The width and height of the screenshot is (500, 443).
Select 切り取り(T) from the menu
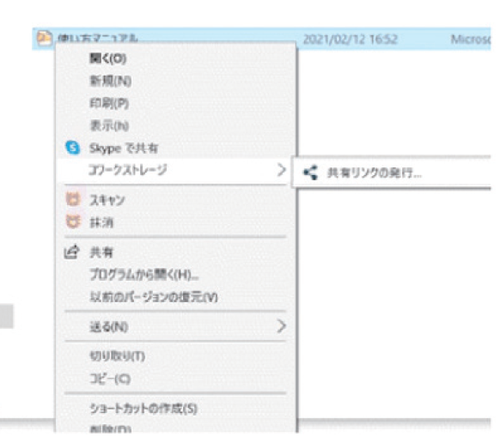tap(117, 356)
